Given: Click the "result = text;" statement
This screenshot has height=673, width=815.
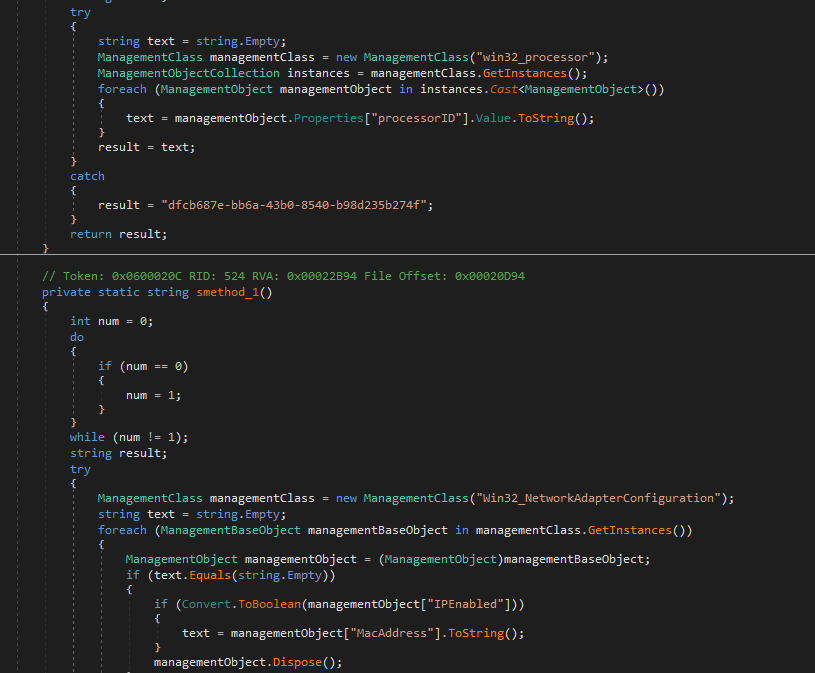Looking at the screenshot, I should pyautogui.click(x=147, y=147).
